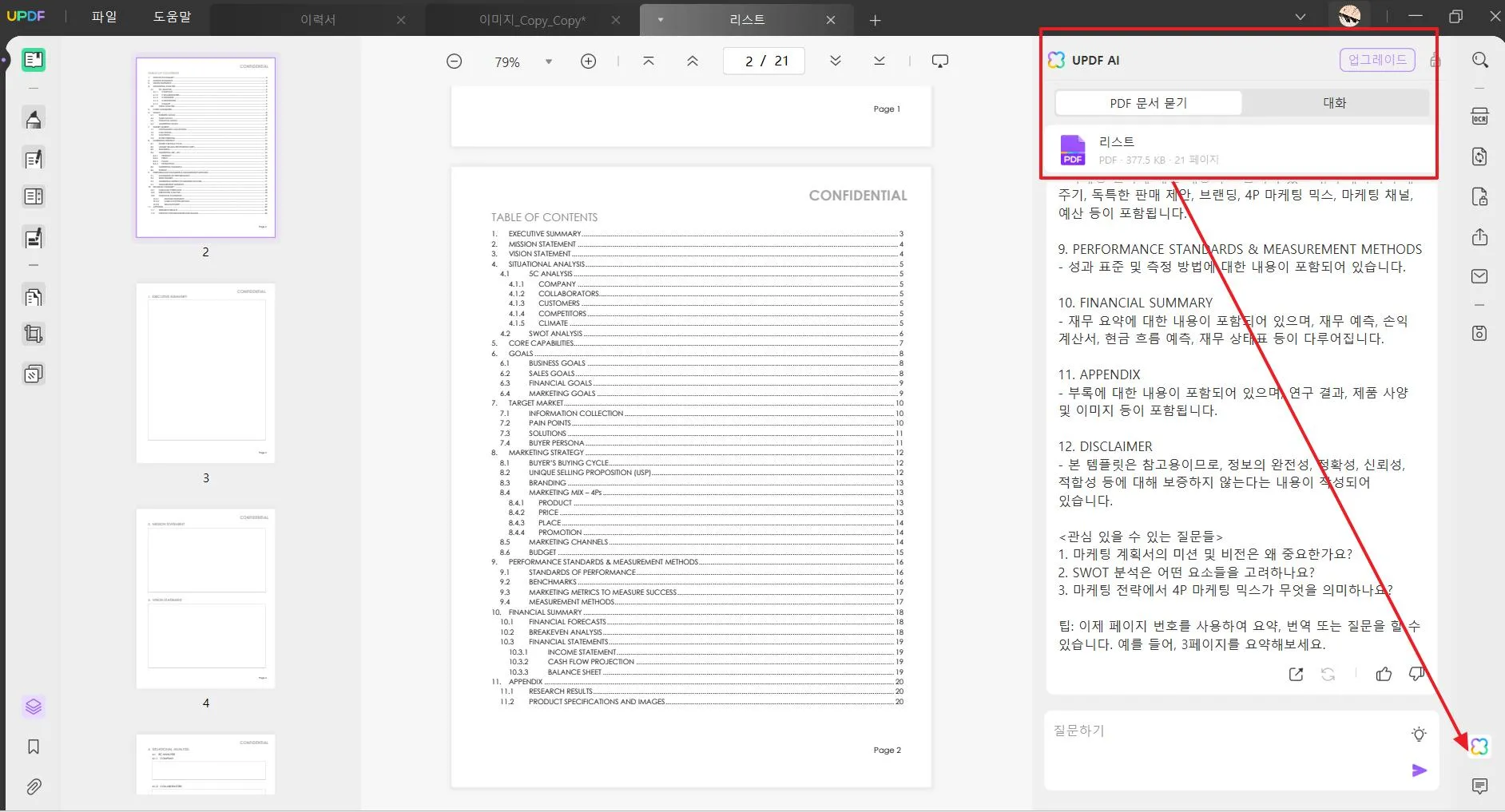Switch to the 이미지_Copy_Copy* tab

coord(532,20)
